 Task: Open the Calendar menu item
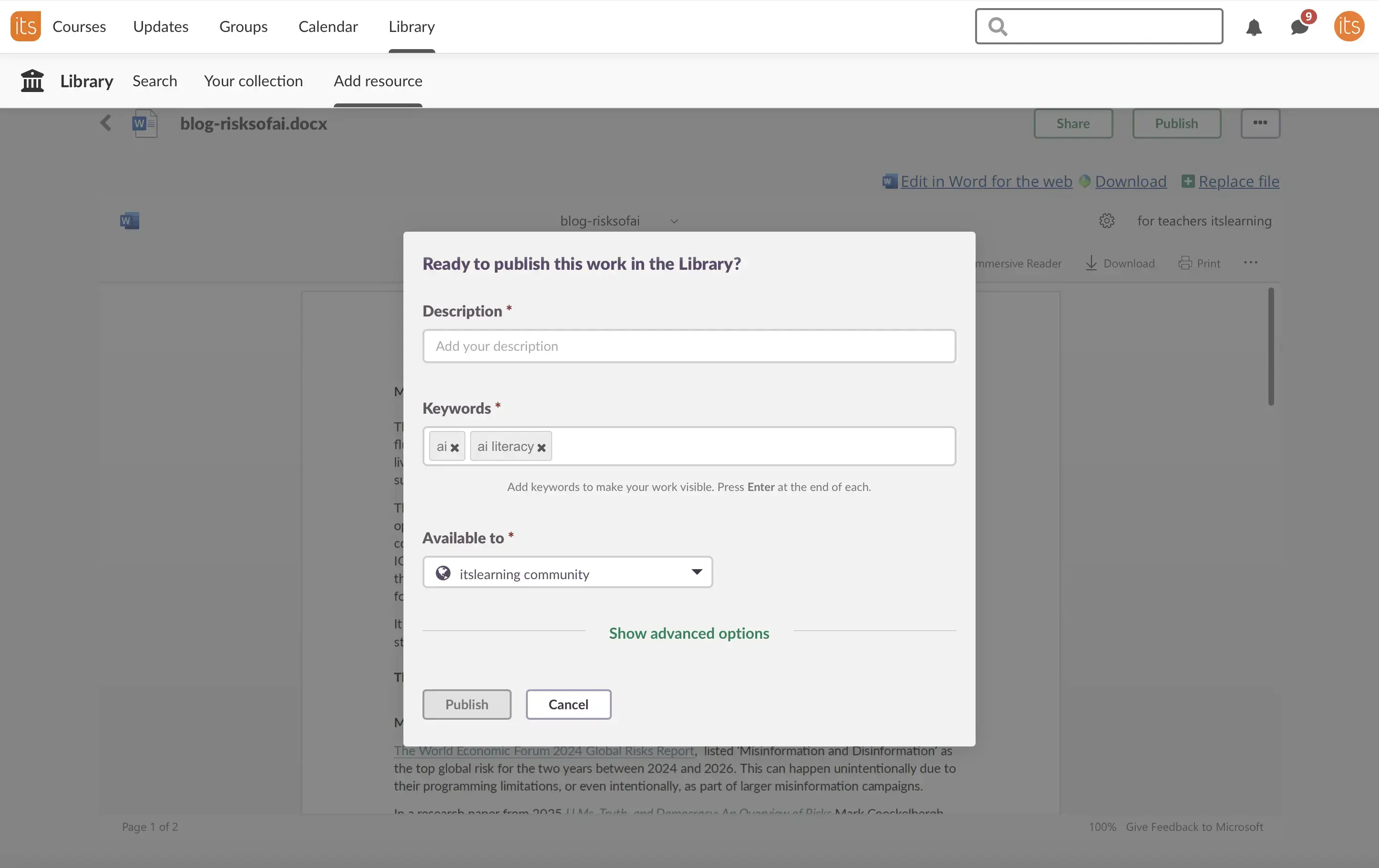coord(328,26)
